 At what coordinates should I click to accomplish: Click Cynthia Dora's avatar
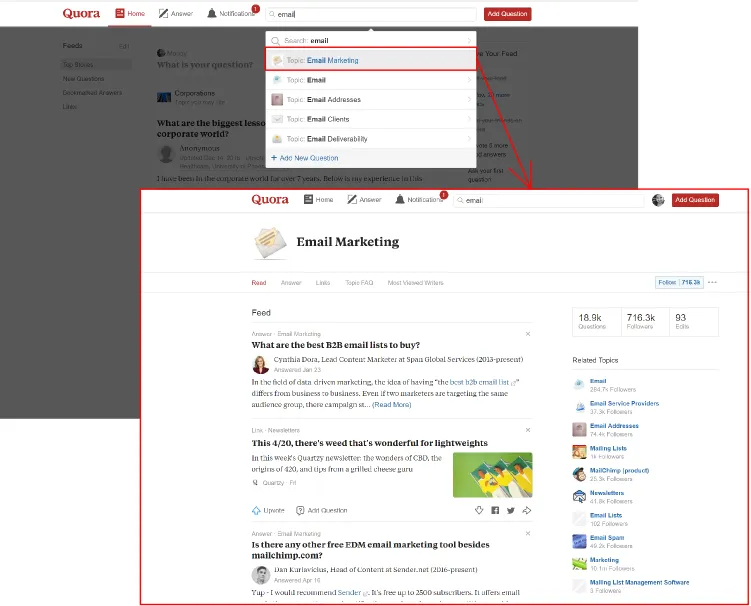point(261,365)
